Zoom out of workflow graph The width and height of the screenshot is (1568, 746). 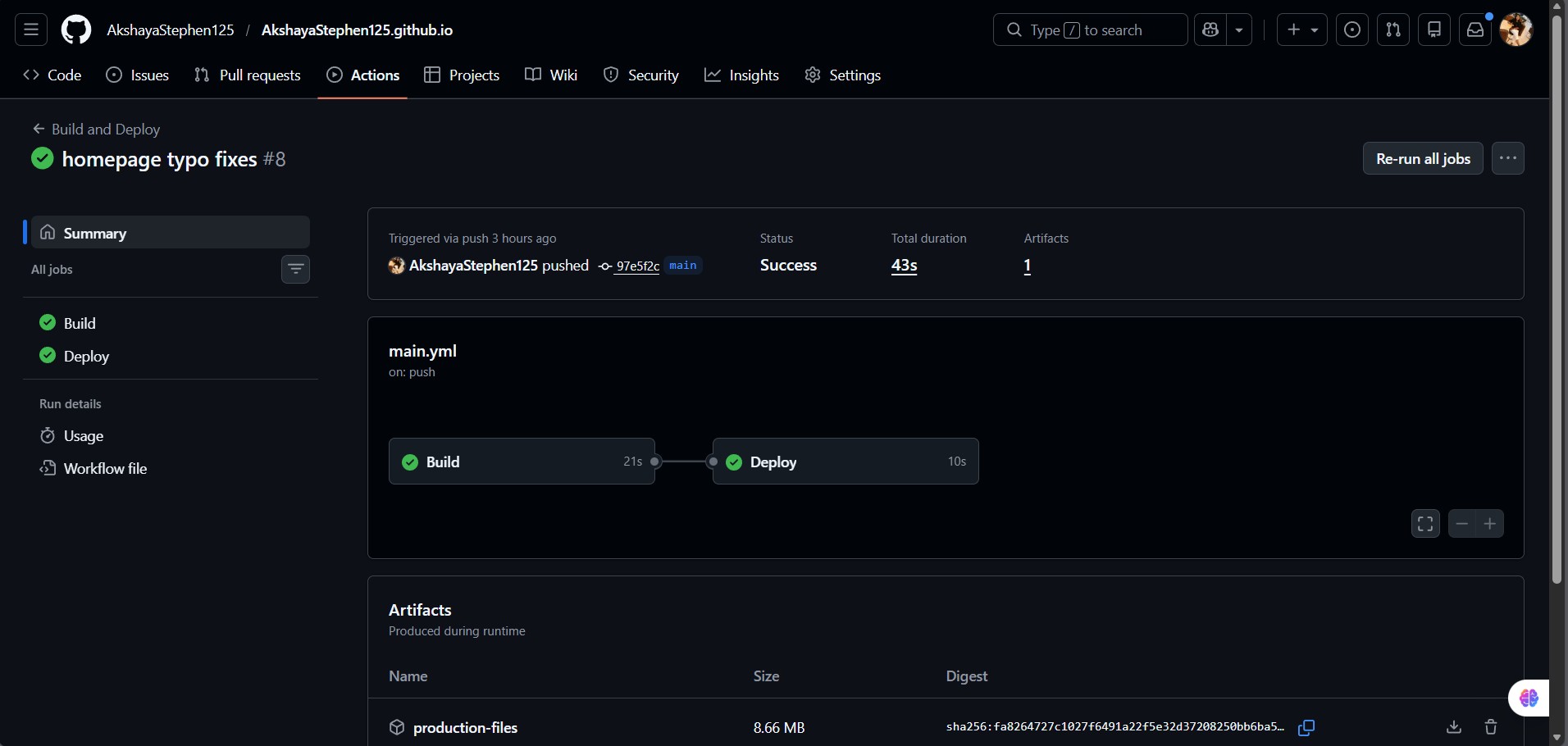(1462, 523)
